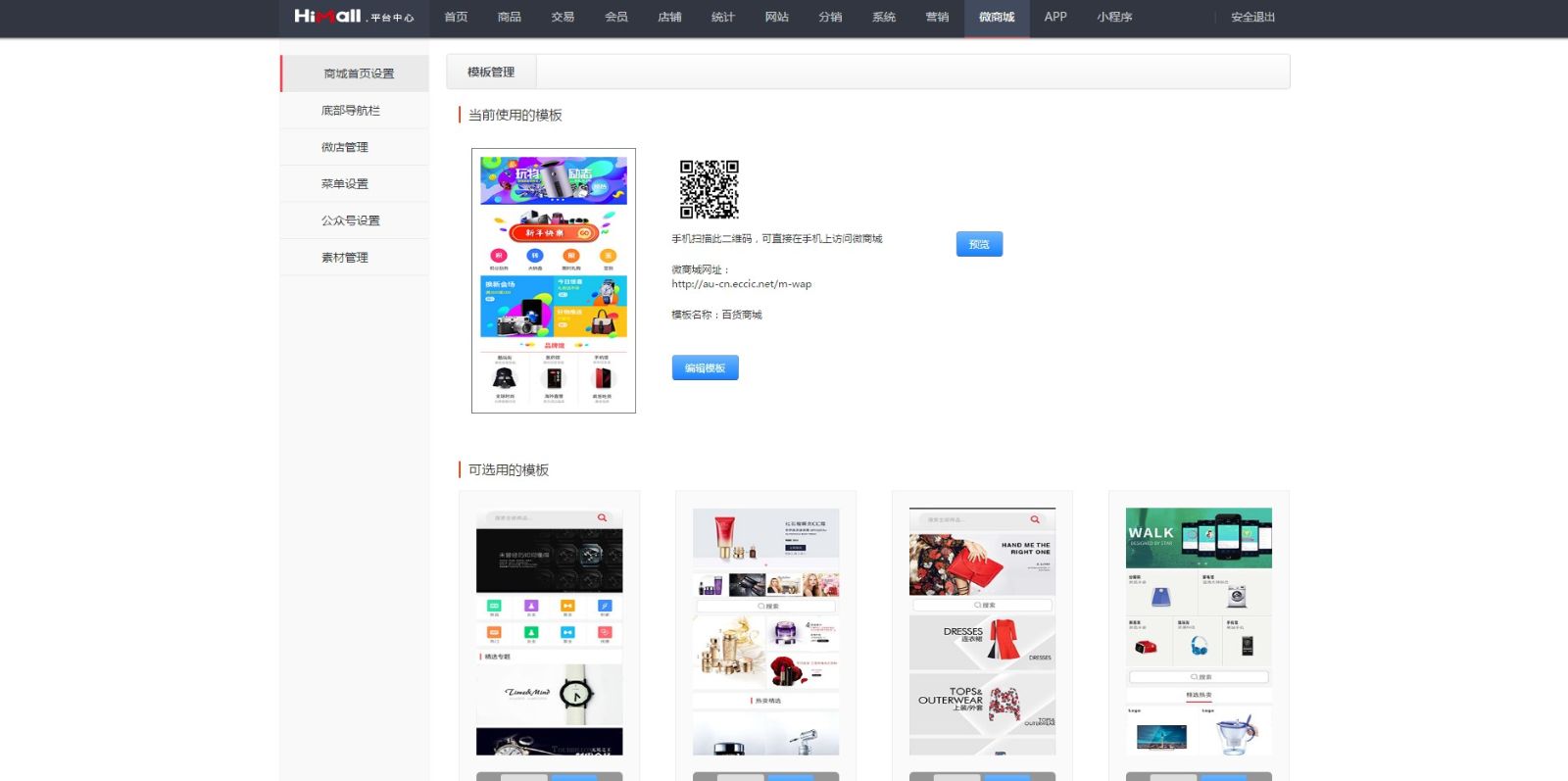Click 安全退出 to log out
Viewport: 1568px width, 781px height.
click(1252, 17)
